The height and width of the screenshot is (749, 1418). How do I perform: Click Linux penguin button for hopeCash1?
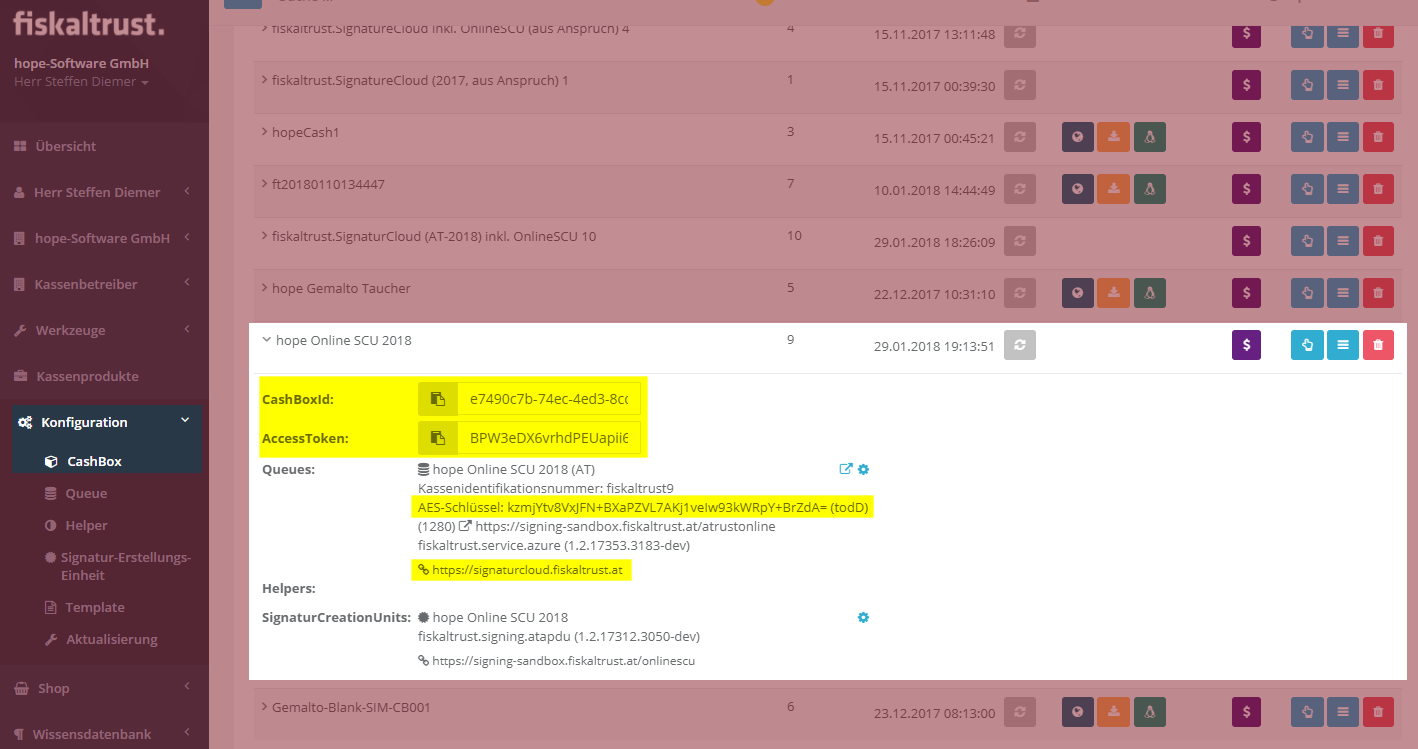(x=1150, y=137)
